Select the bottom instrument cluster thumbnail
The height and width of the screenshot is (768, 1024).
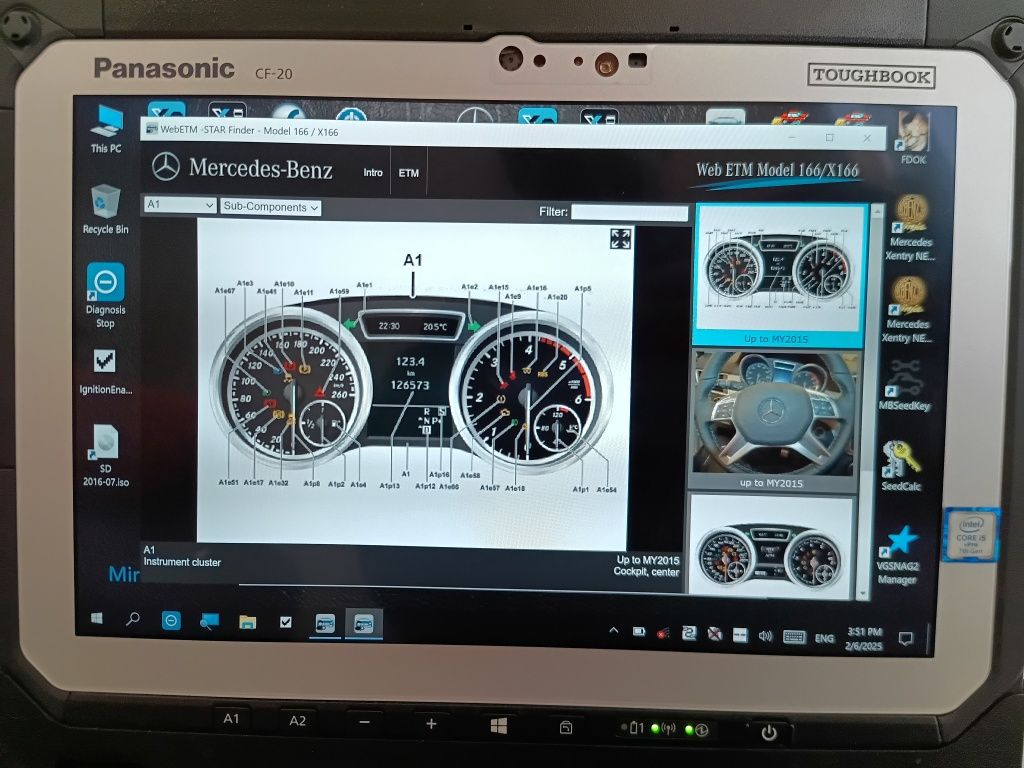(x=771, y=546)
